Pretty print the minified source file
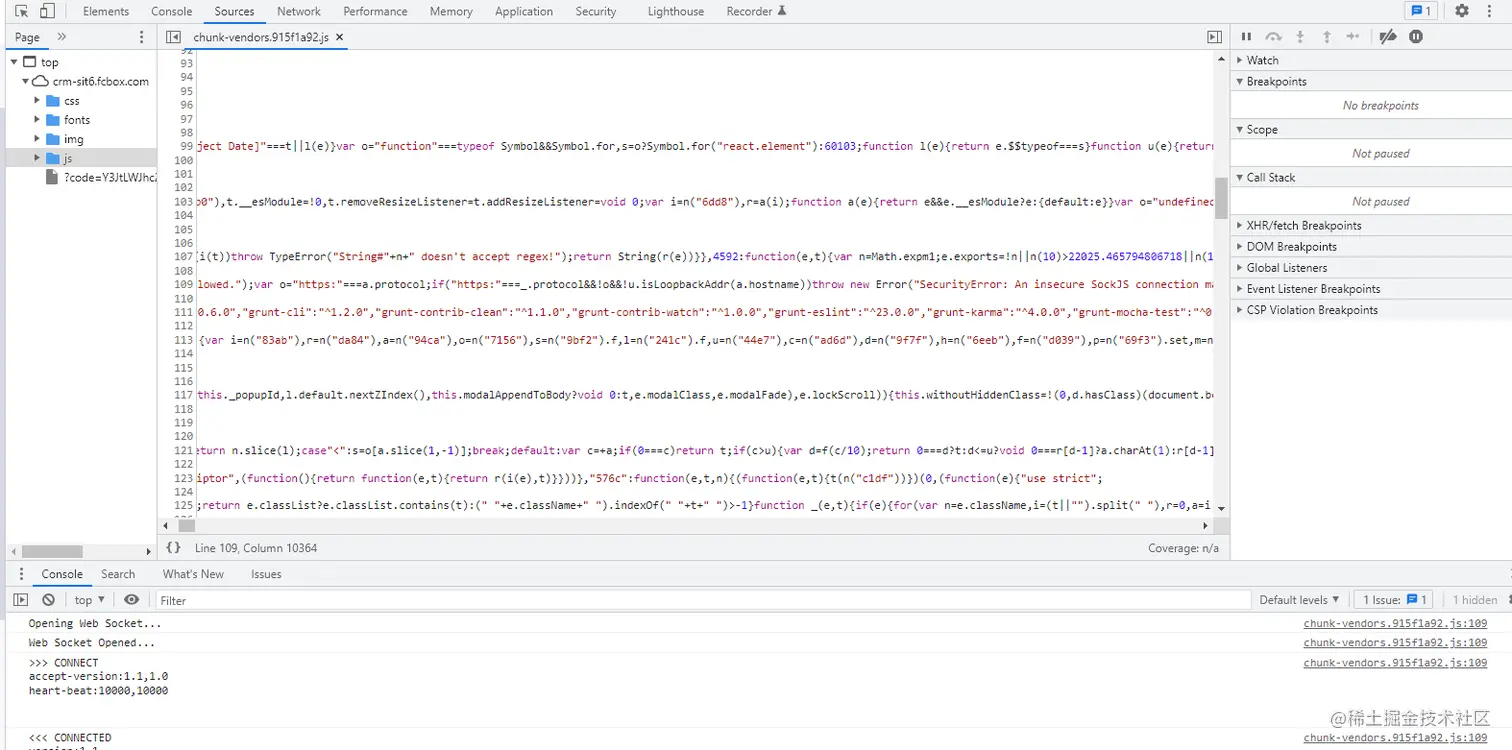The width and height of the screenshot is (1512, 750). pos(173,548)
